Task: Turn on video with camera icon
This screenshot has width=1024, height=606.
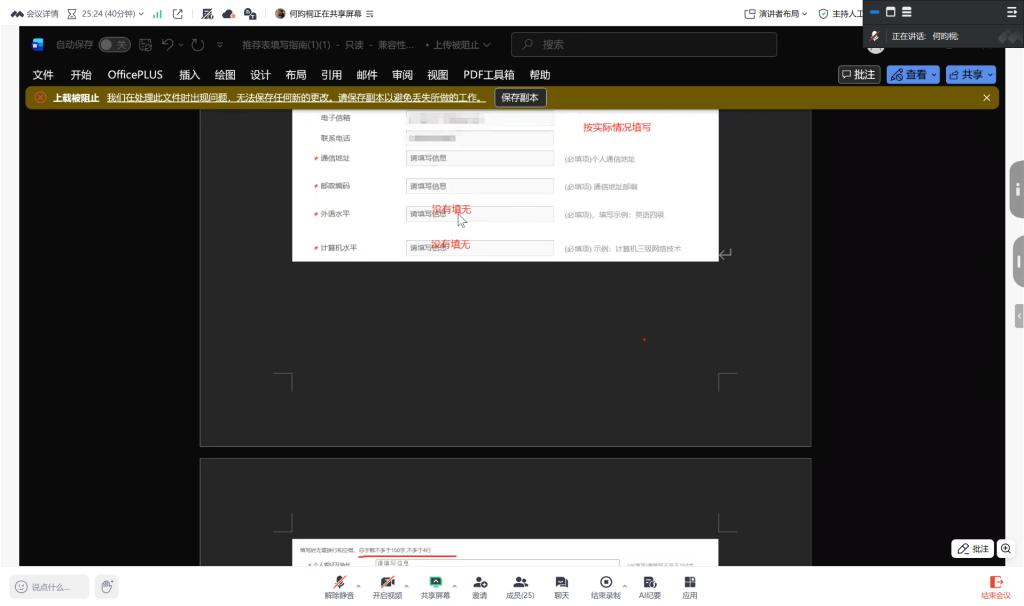Action: tap(387, 583)
